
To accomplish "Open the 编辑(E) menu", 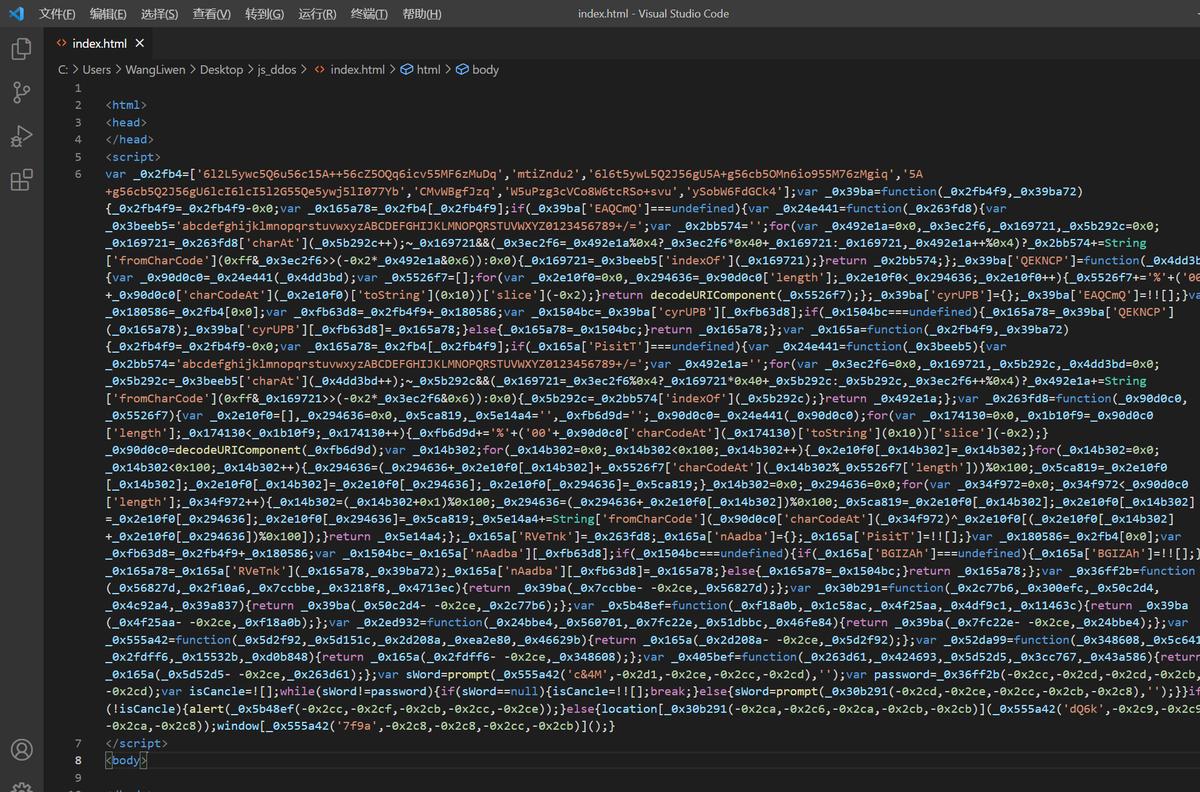I will point(108,14).
